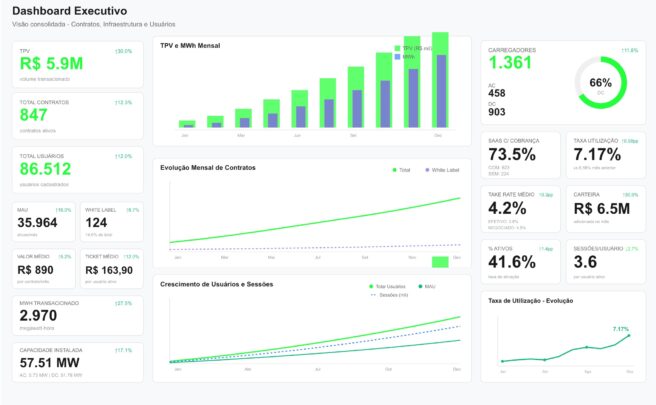Viewport: 656px width, 405px height.
Task: Open the TPV R$ 5.9M card
Action: pyautogui.click(x=78, y=64)
